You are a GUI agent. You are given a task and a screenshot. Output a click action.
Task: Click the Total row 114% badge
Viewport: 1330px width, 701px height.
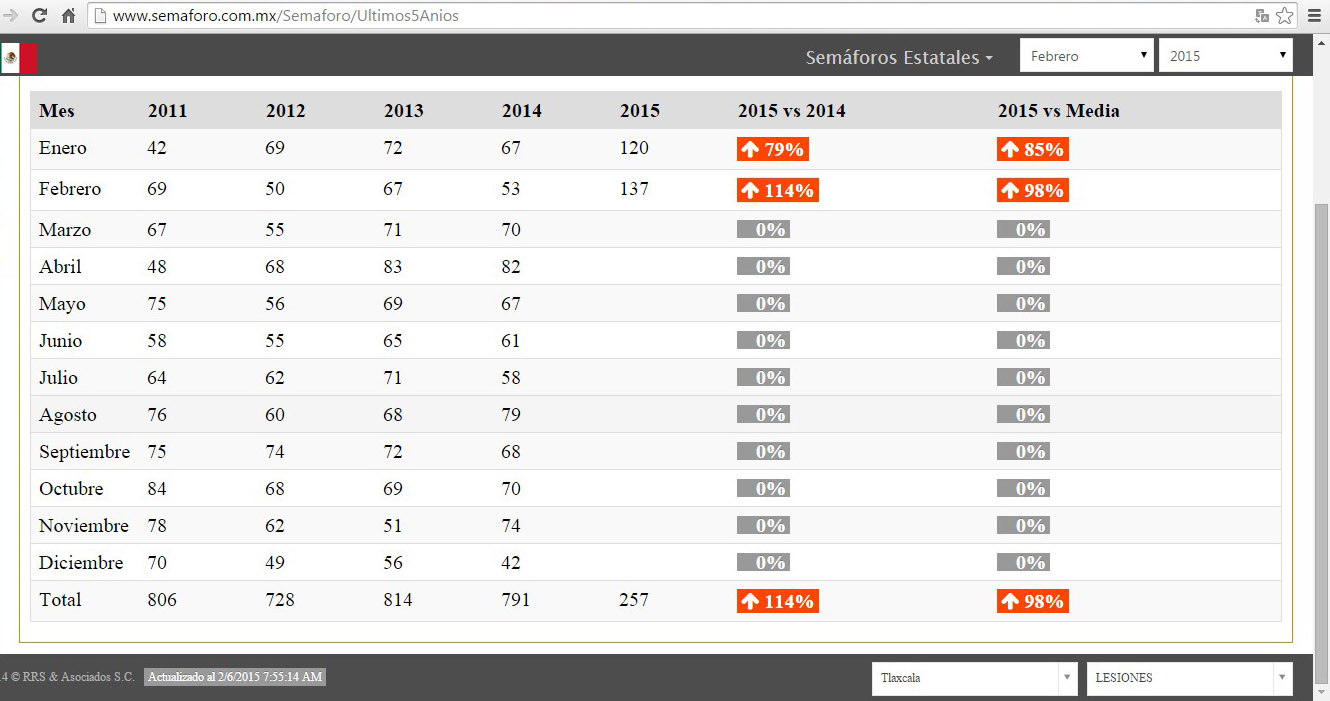click(777, 601)
